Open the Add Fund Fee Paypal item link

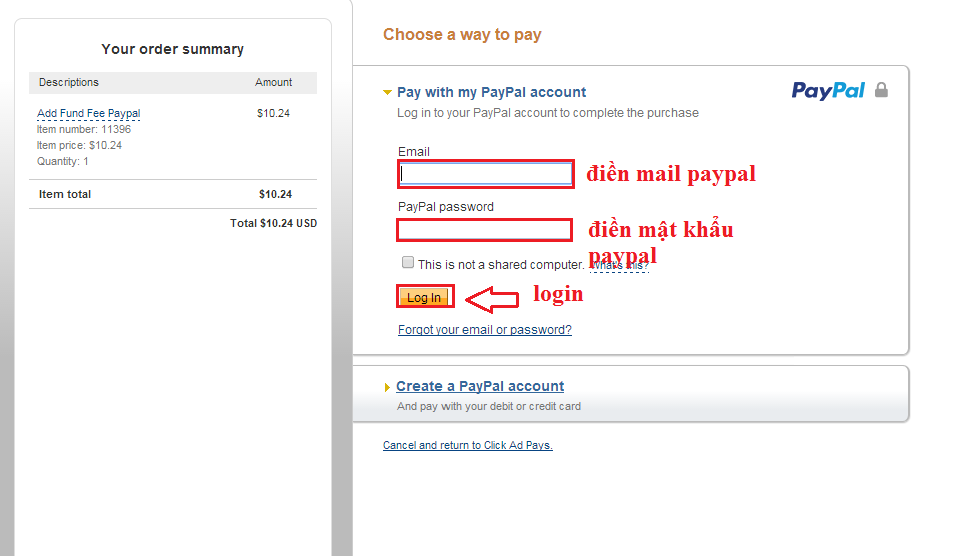[89, 113]
